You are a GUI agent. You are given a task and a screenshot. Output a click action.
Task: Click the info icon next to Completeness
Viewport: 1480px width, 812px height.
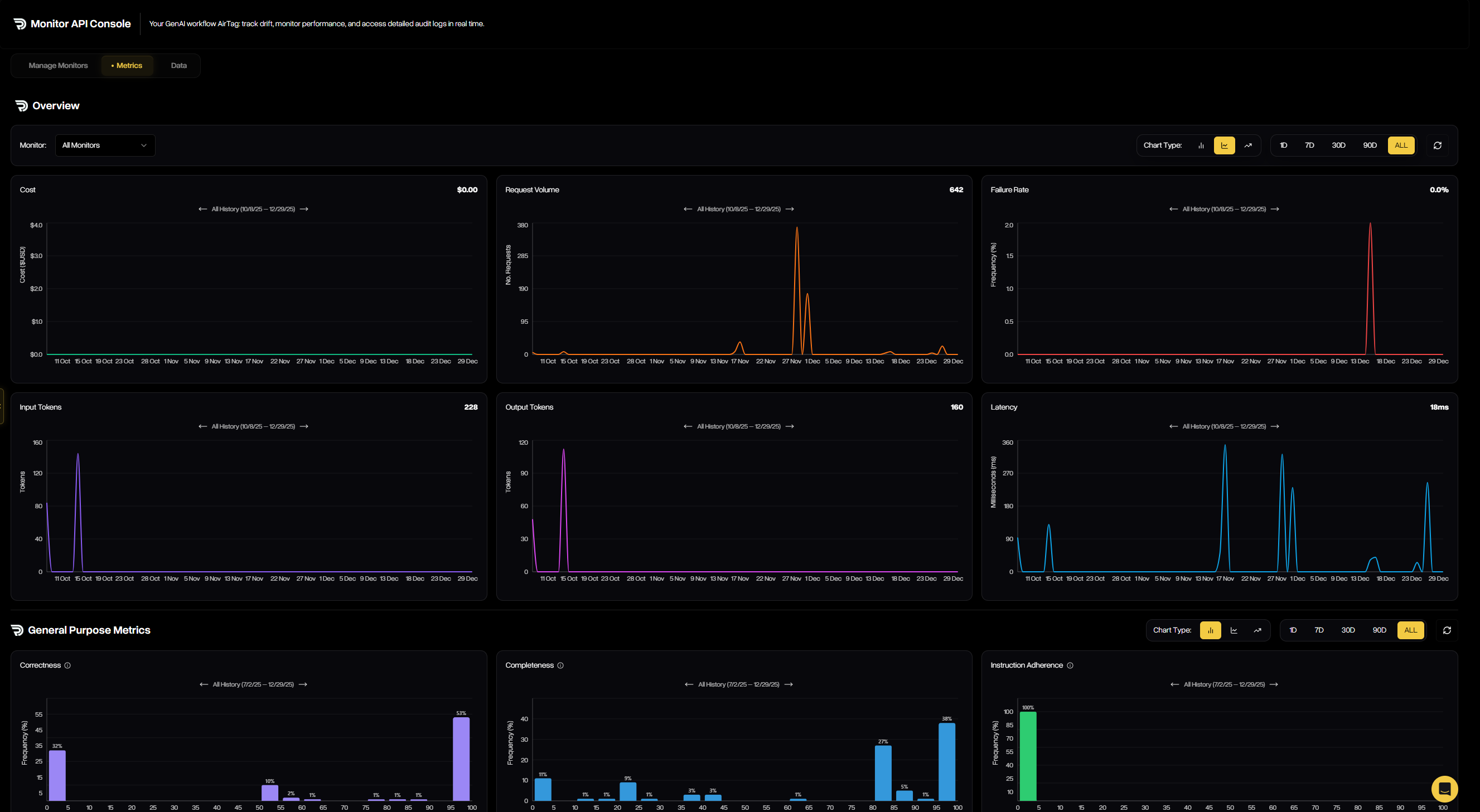[560, 665]
